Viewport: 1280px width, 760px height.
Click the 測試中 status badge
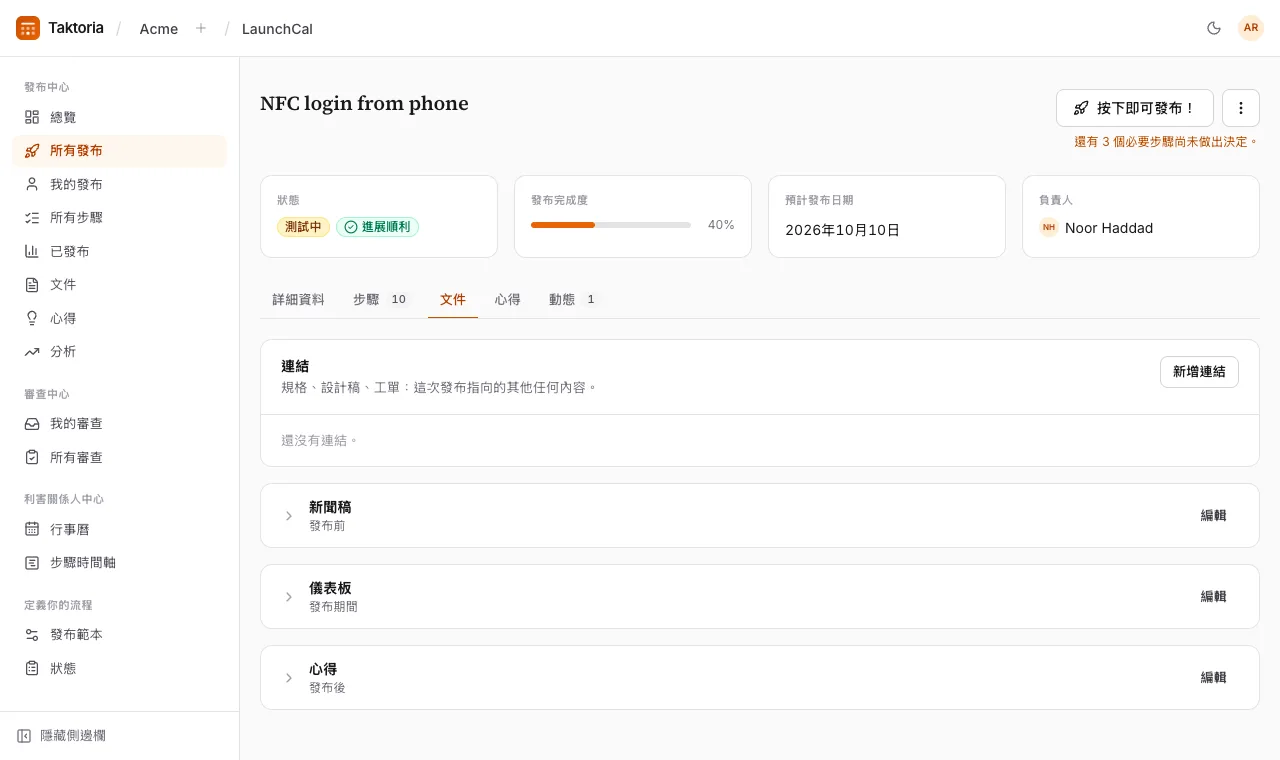coord(303,227)
